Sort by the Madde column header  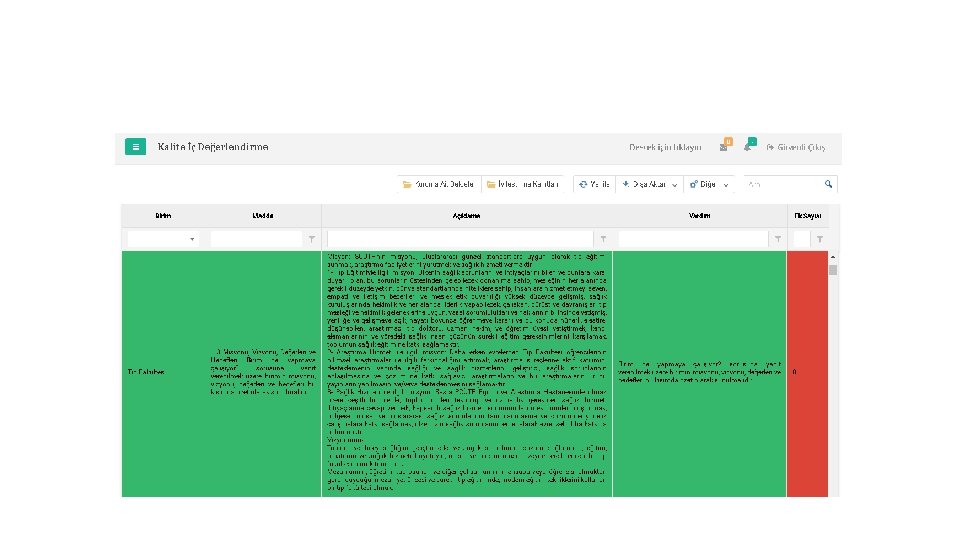[263, 216]
